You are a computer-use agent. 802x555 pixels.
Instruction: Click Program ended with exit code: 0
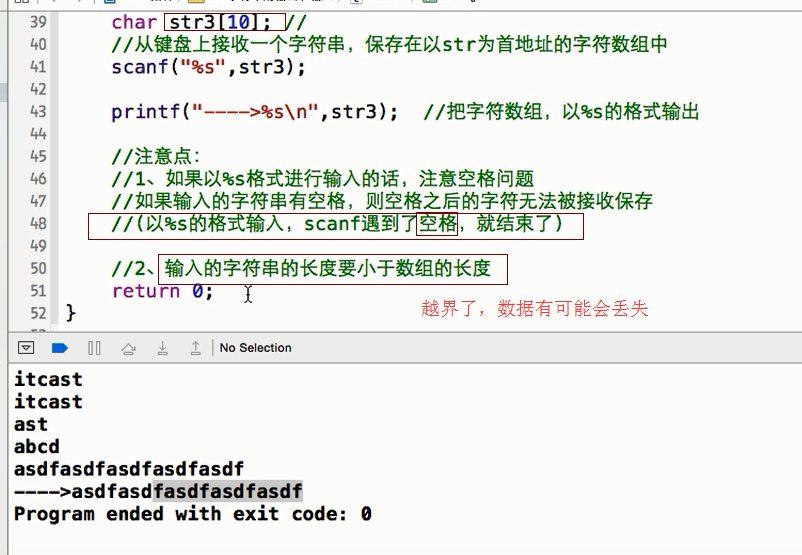coord(193,514)
